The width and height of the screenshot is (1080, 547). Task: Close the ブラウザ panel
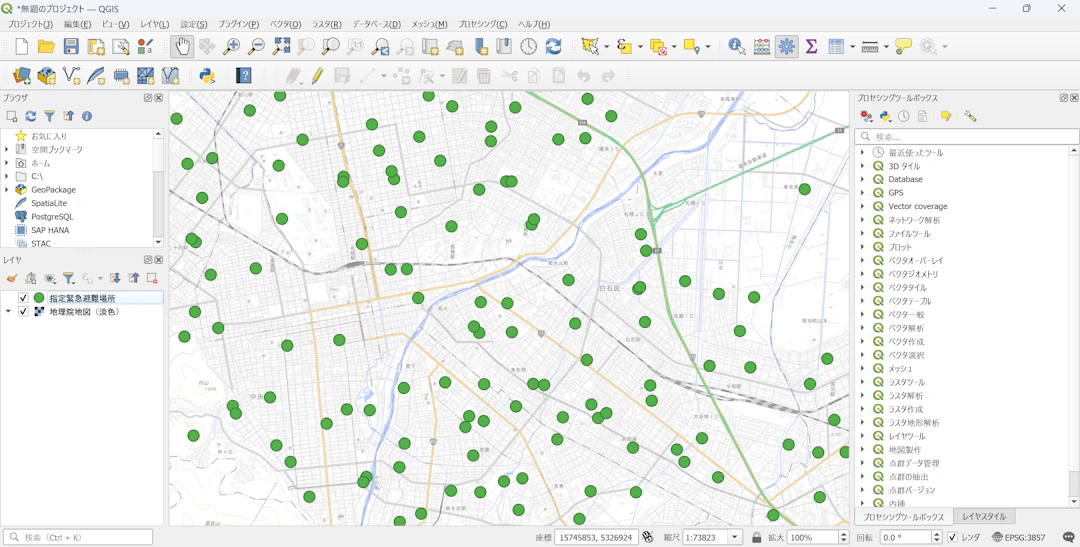(x=158, y=98)
